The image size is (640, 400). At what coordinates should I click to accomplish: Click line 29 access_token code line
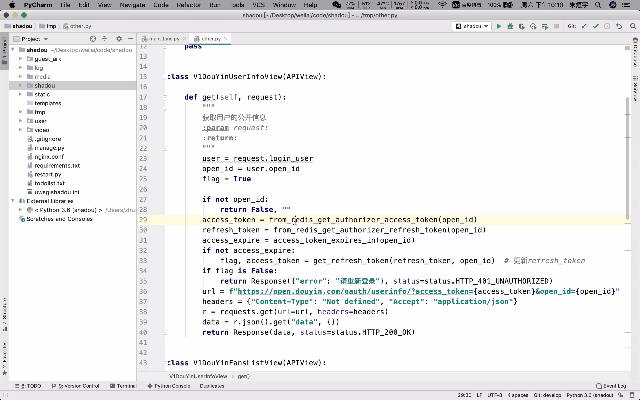[339, 220]
